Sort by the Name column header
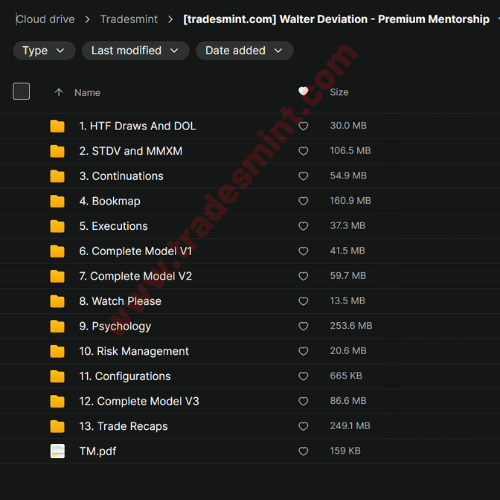 click(x=87, y=93)
